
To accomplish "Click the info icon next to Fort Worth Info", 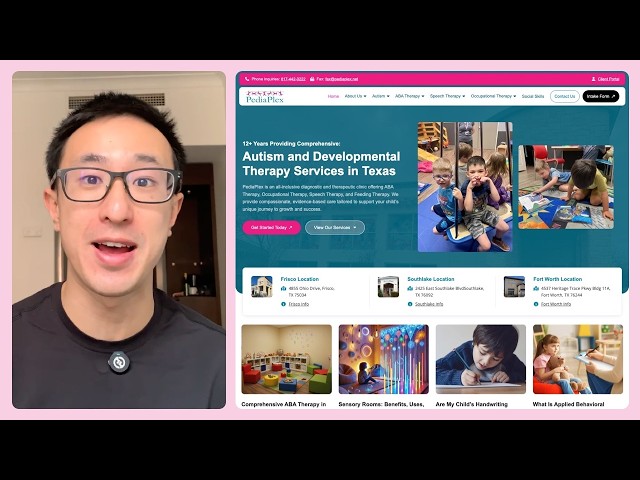I will pyautogui.click(x=536, y=304).
